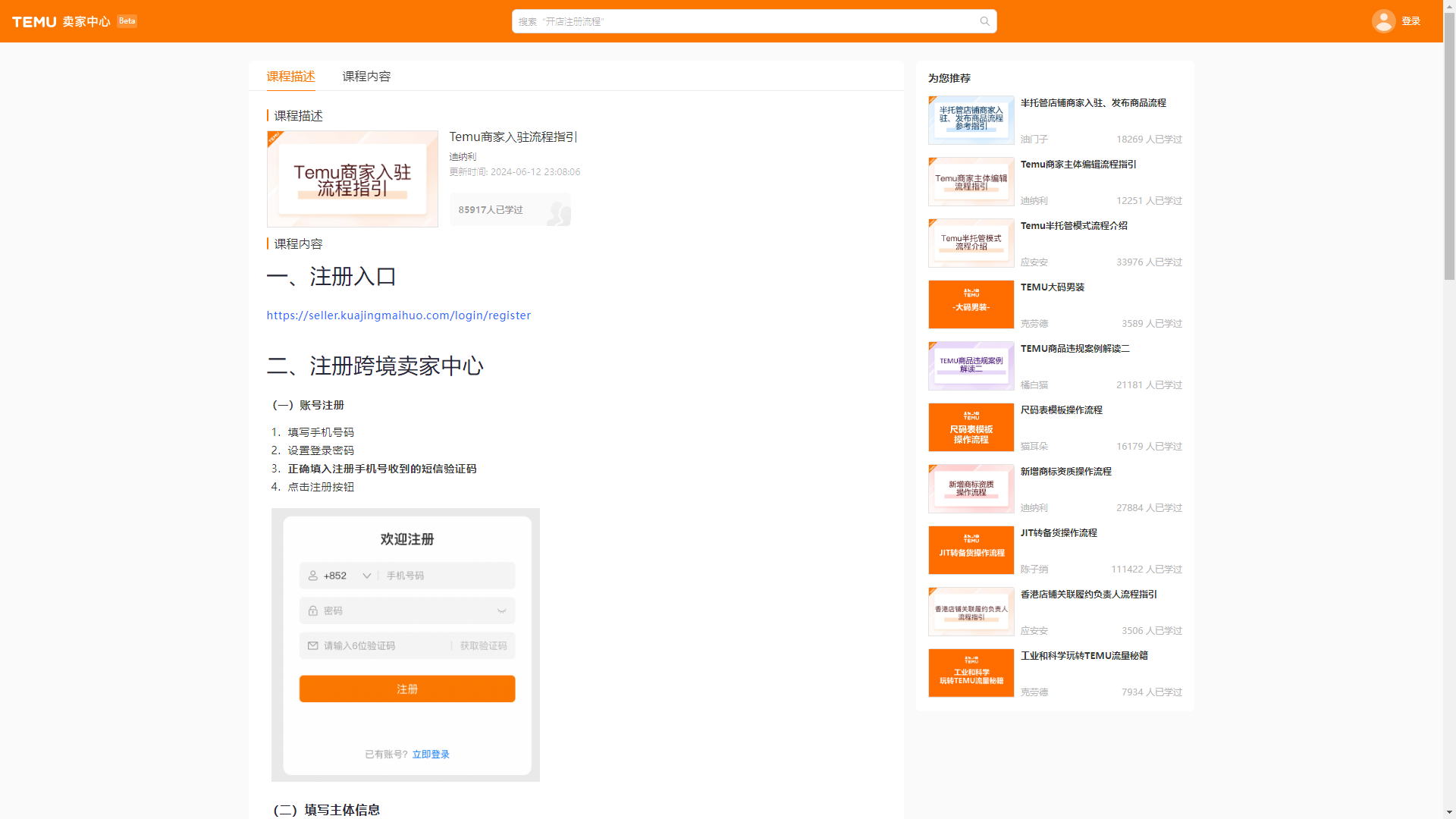Click the search magnifier icon

[x=984, y=20]
